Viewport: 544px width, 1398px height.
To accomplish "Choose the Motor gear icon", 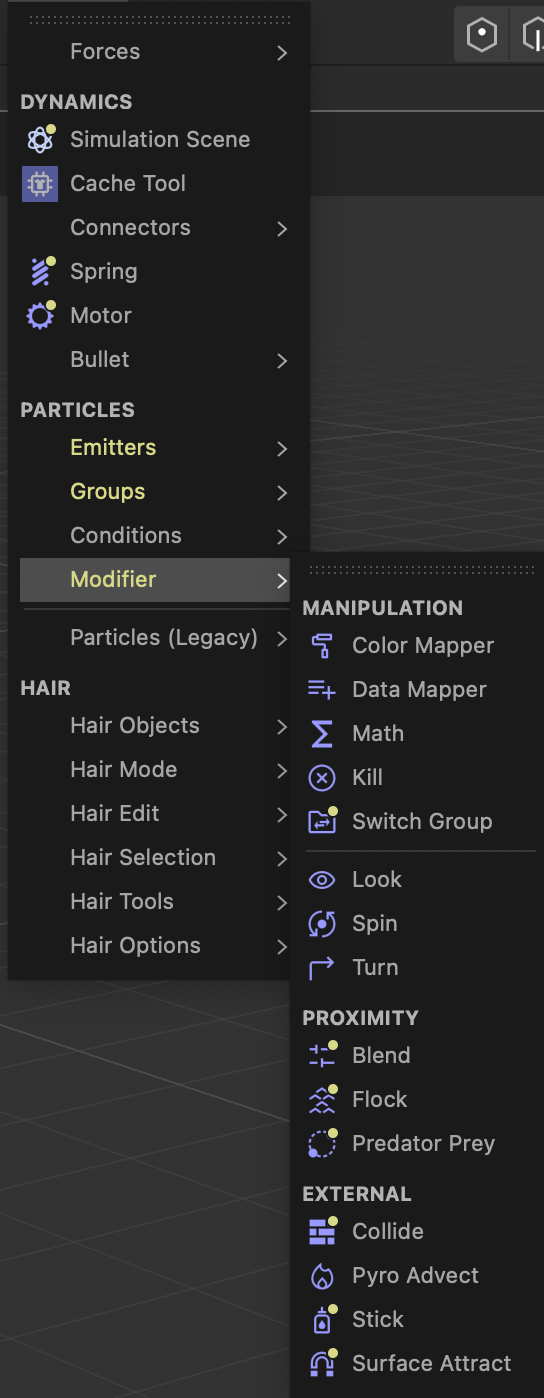I will coord(40,316).
